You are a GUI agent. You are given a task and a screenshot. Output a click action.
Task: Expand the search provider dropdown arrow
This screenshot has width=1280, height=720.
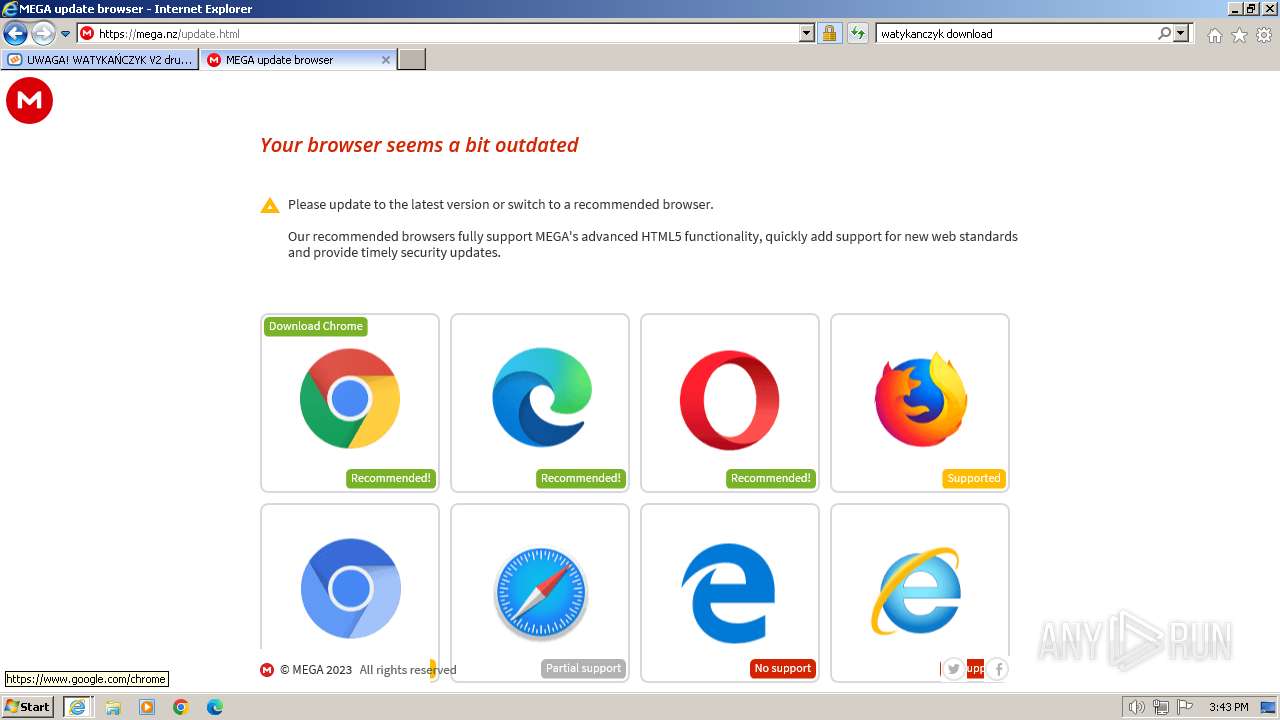point(1181,33)
